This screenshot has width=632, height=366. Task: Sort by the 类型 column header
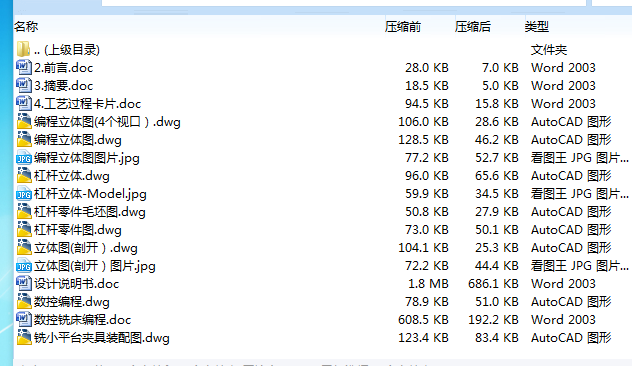(x=536, y=27)
